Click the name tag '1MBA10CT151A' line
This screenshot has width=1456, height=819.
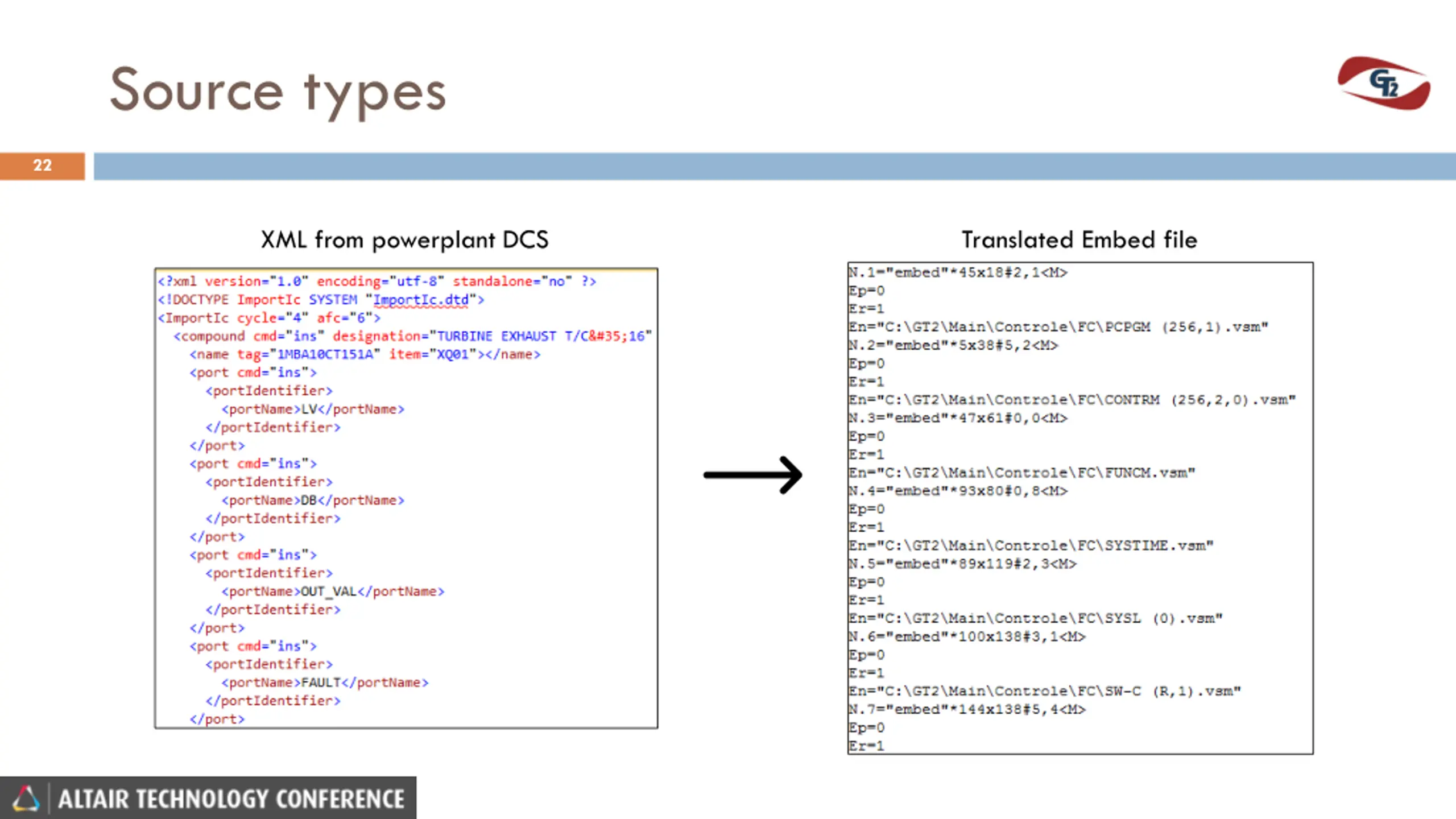[x=365, y=354]
